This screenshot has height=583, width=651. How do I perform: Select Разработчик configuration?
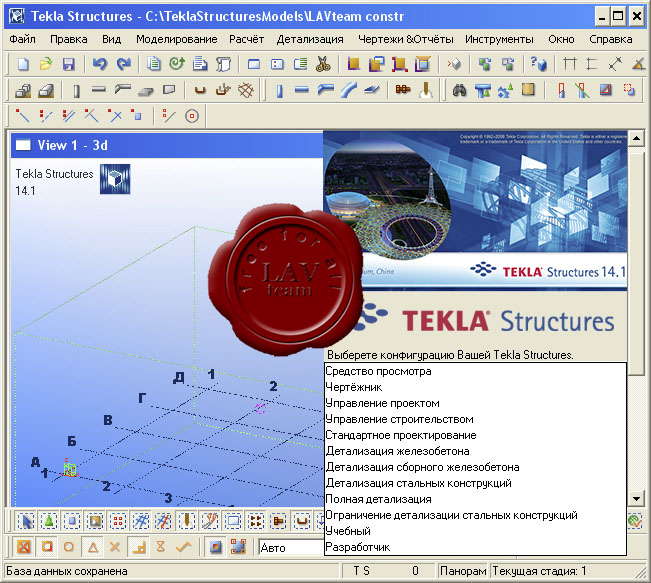pos(475,547)
